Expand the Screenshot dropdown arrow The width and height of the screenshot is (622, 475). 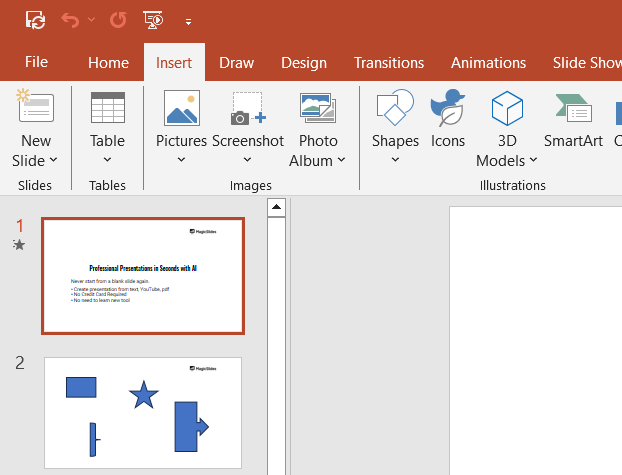(247, 160)
